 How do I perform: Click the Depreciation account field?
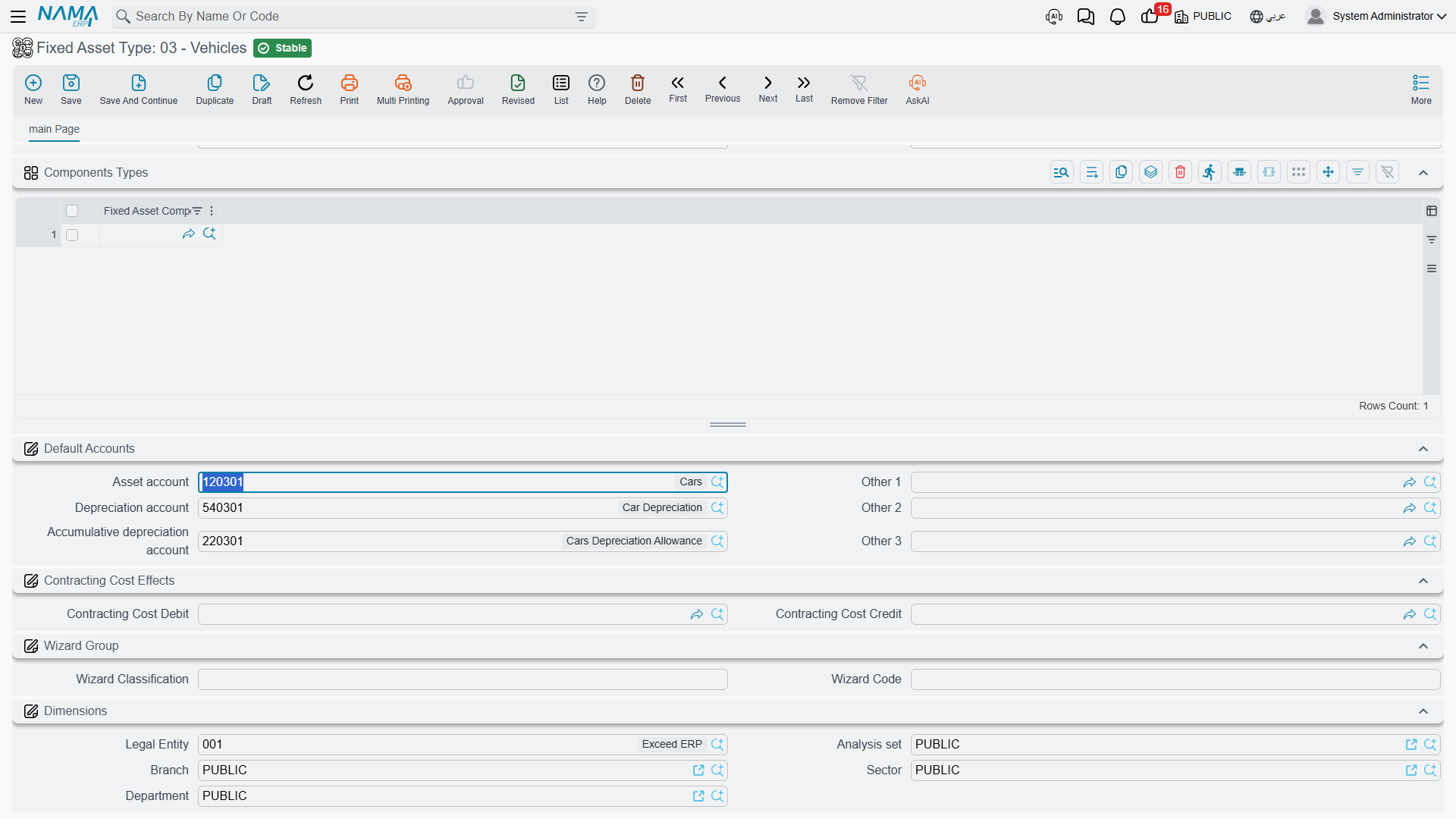[463, 508]
